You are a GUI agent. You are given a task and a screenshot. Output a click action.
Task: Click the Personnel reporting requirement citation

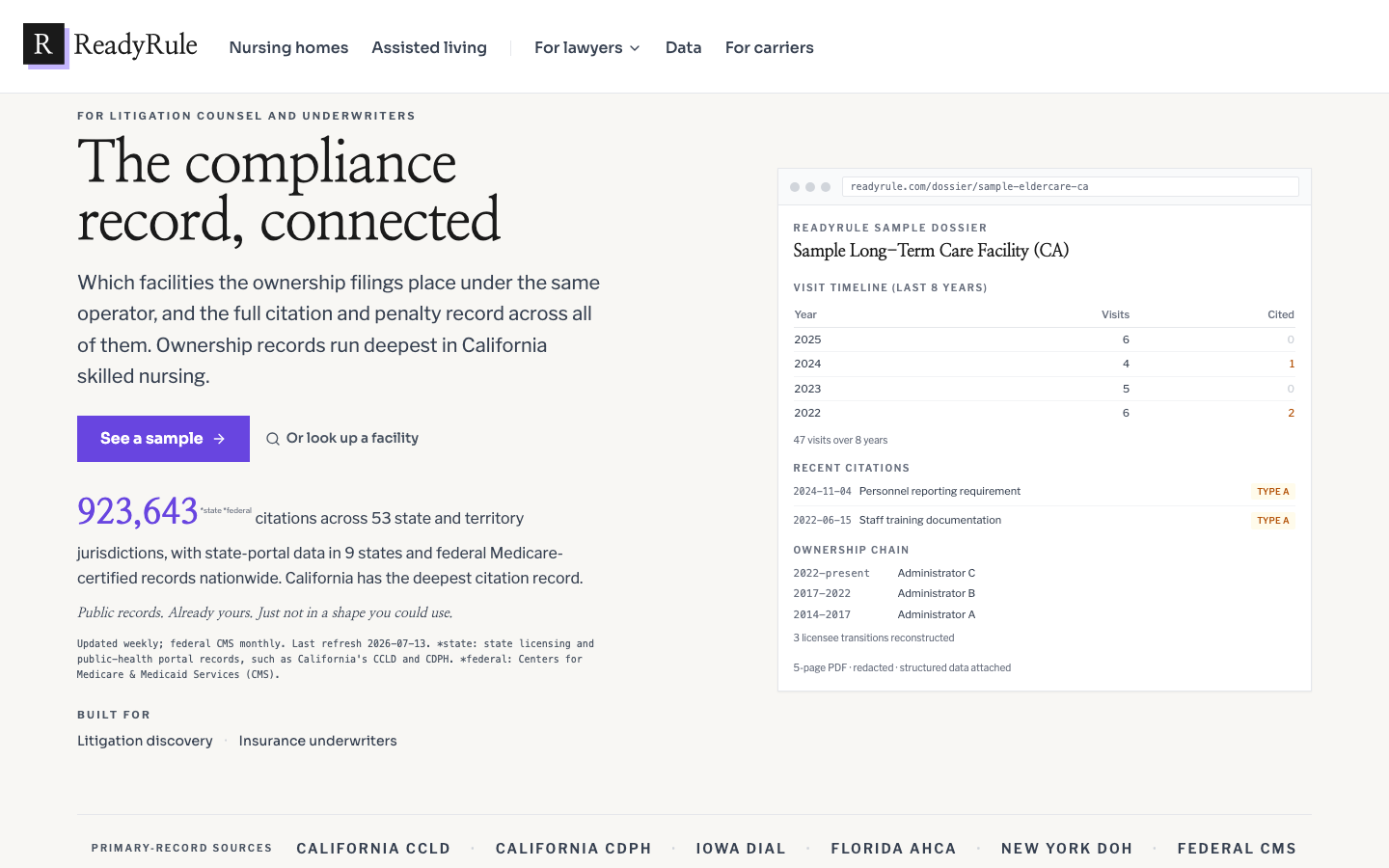[940, 491]
